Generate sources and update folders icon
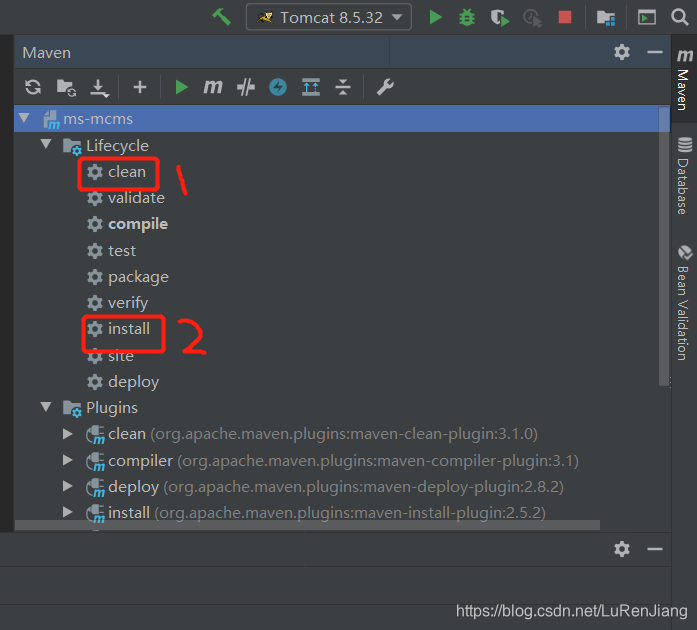Viewport: 697px width, 630px height. click(x=66, y=88)
